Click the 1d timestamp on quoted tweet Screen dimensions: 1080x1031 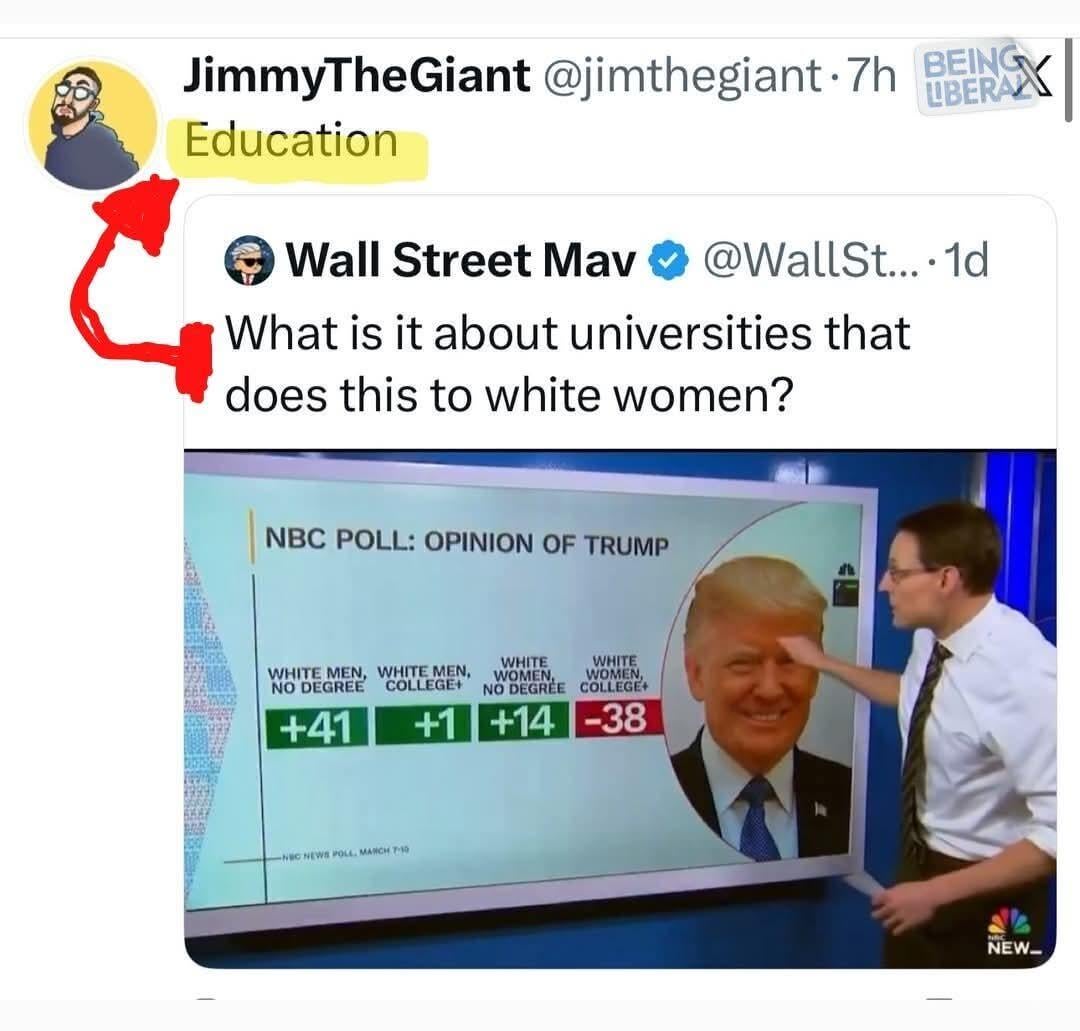(966, 261)
